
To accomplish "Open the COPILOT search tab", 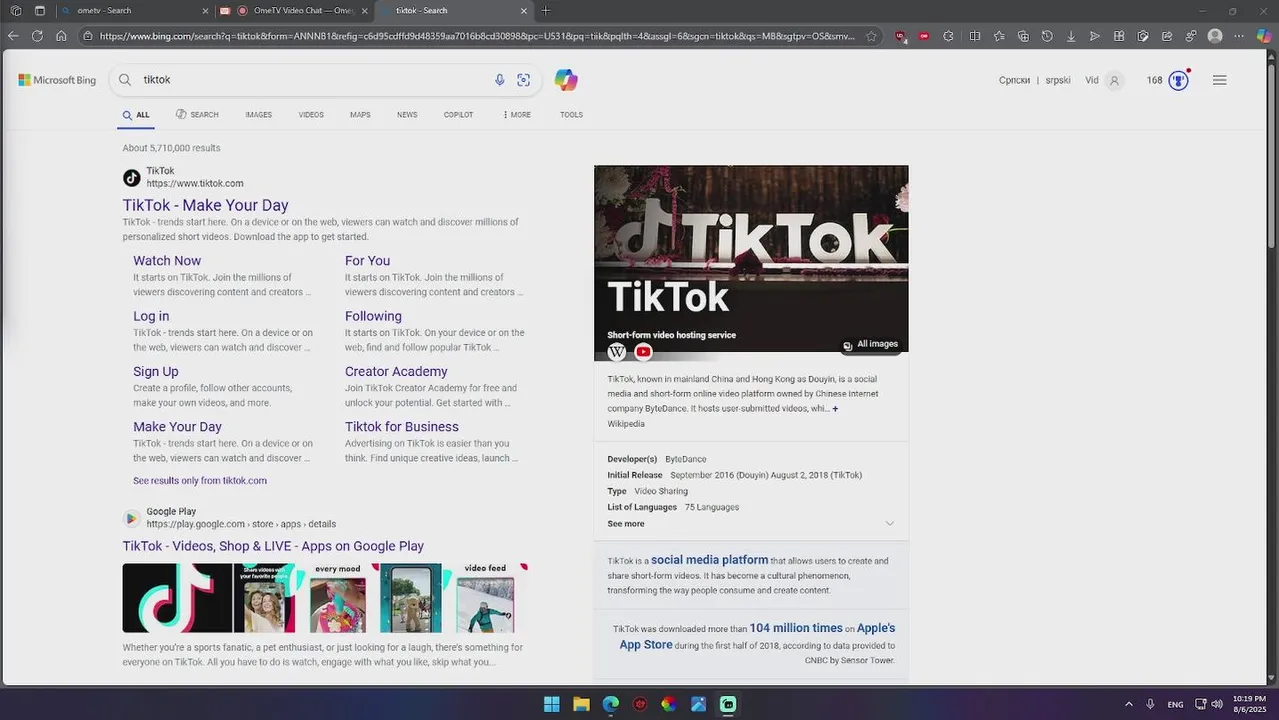I will [x=459, y=115].
